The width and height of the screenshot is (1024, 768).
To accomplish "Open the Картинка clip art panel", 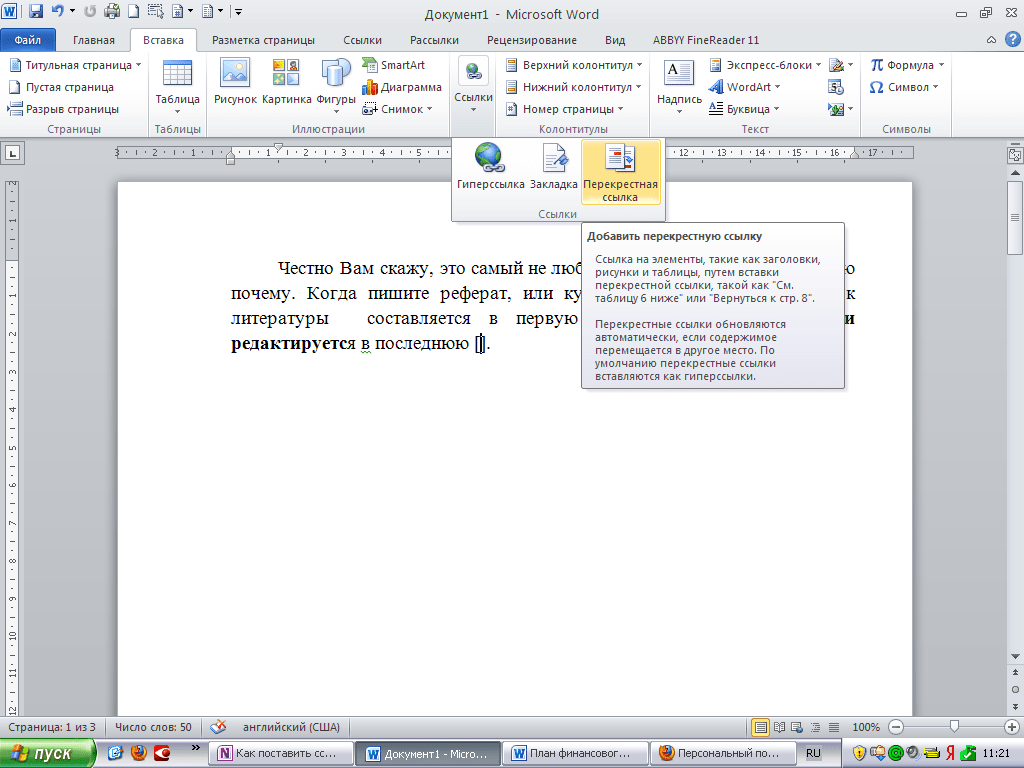I will pyautogui.click(x=286, y=82).
